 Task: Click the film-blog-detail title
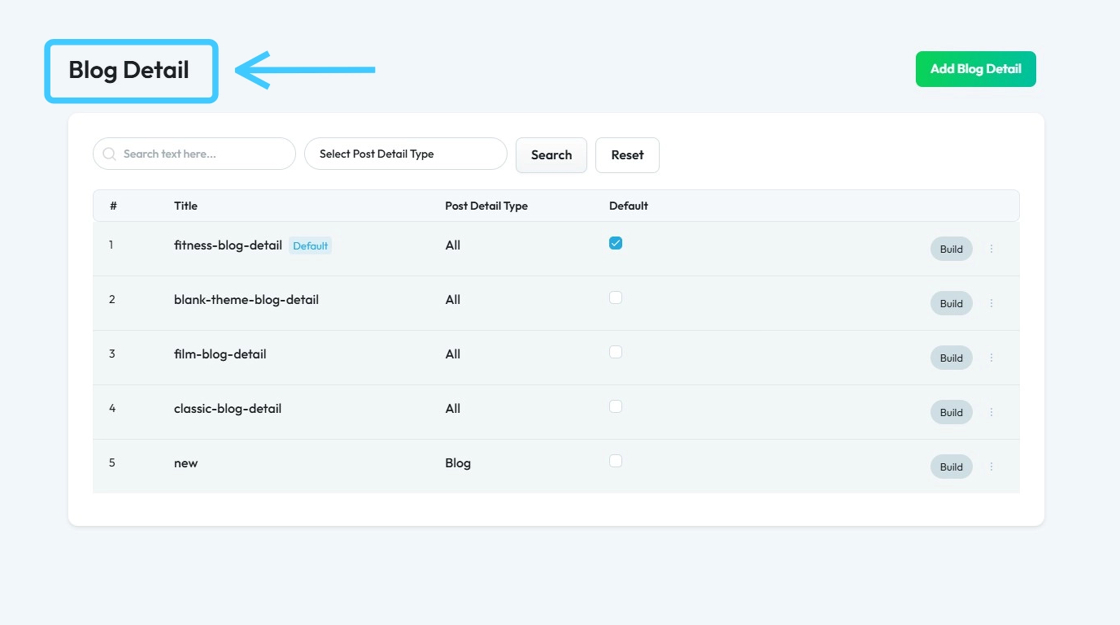tap(220, 354)
